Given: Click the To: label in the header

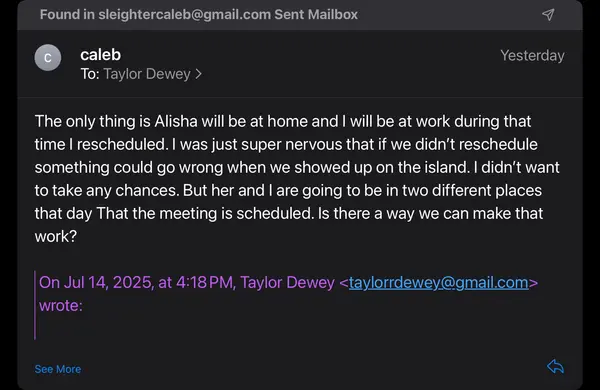Looking at the screenshot, I should pyautogui.click(x=90, y=74).
